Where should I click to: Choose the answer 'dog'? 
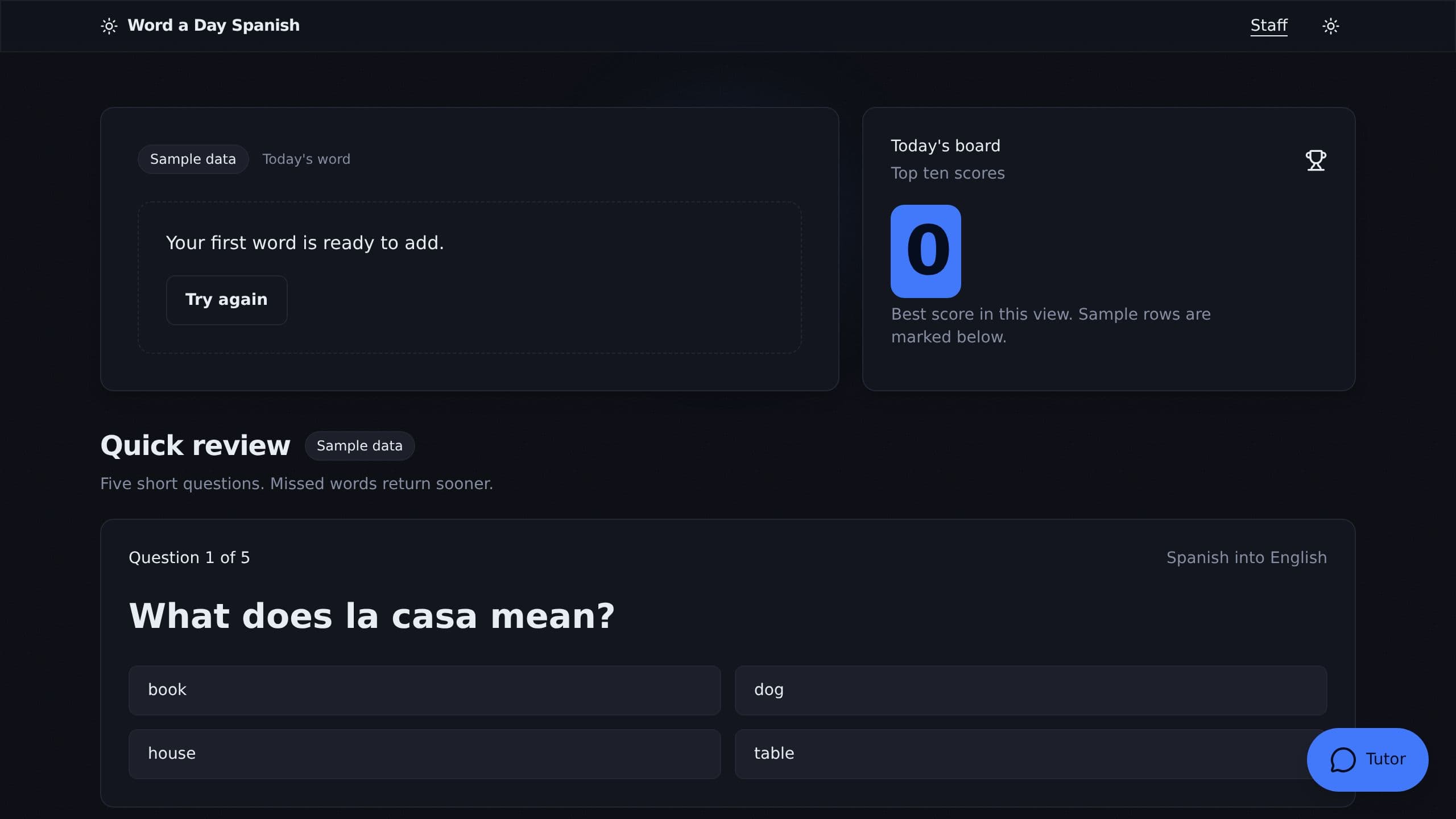coord(1031,690)
